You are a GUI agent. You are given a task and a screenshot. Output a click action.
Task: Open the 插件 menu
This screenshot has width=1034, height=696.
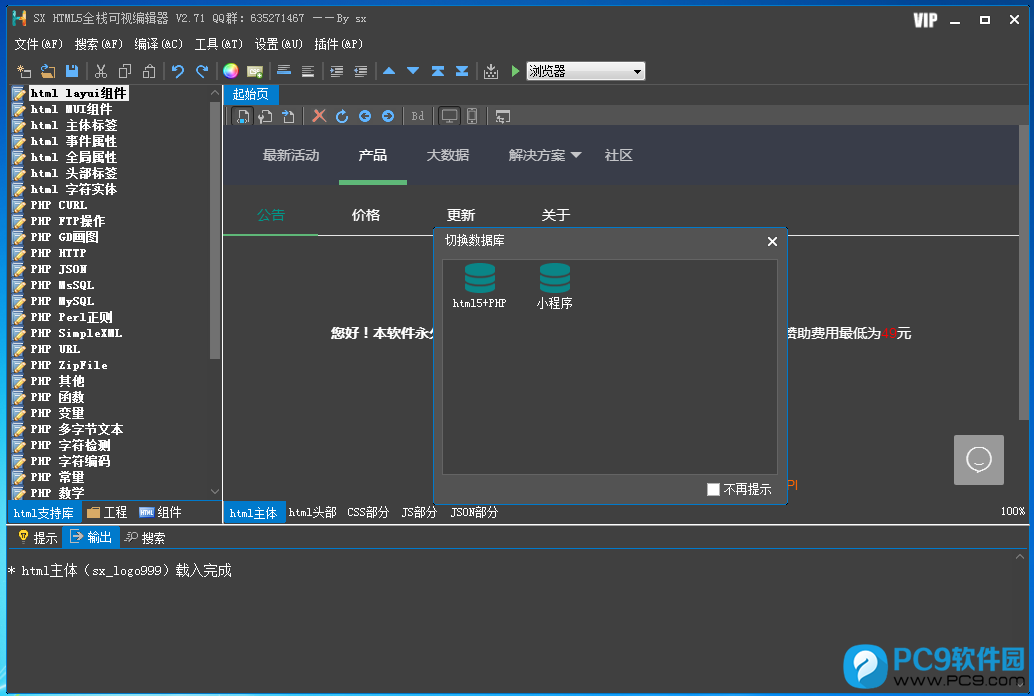click(x=338, y=44)
